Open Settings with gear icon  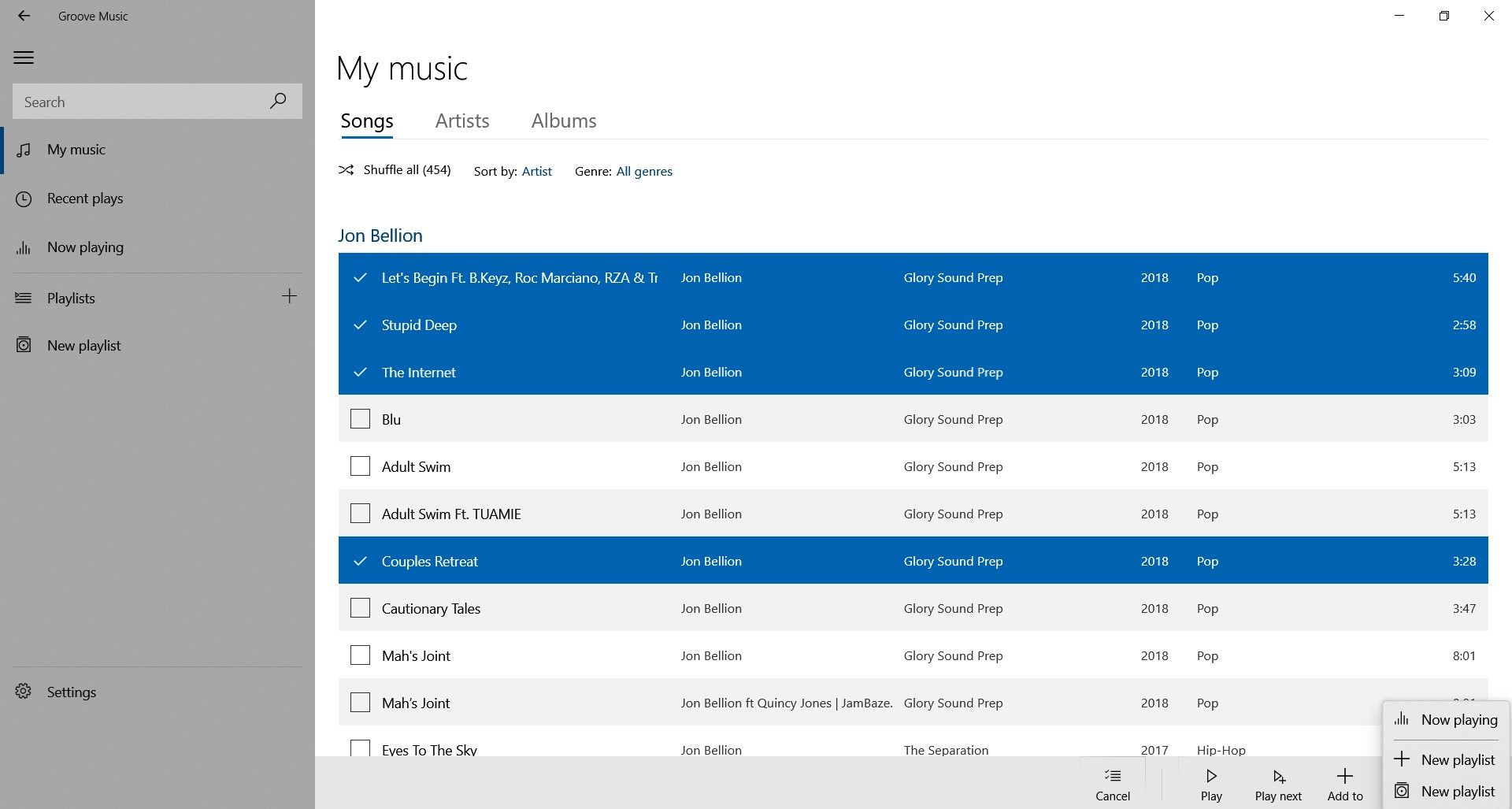(x=157, y=692)
